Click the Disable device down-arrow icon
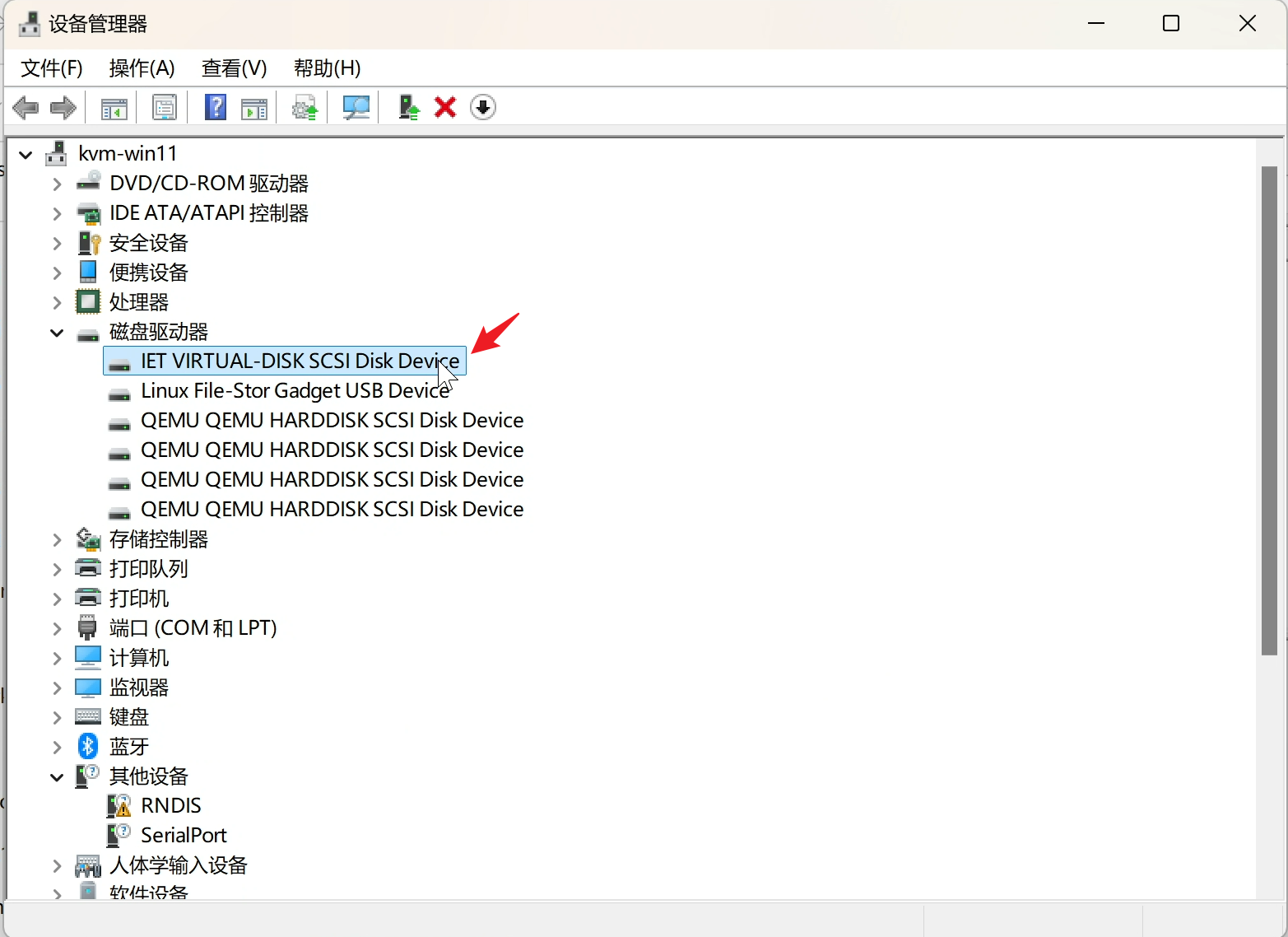 (x=483, y=107)
